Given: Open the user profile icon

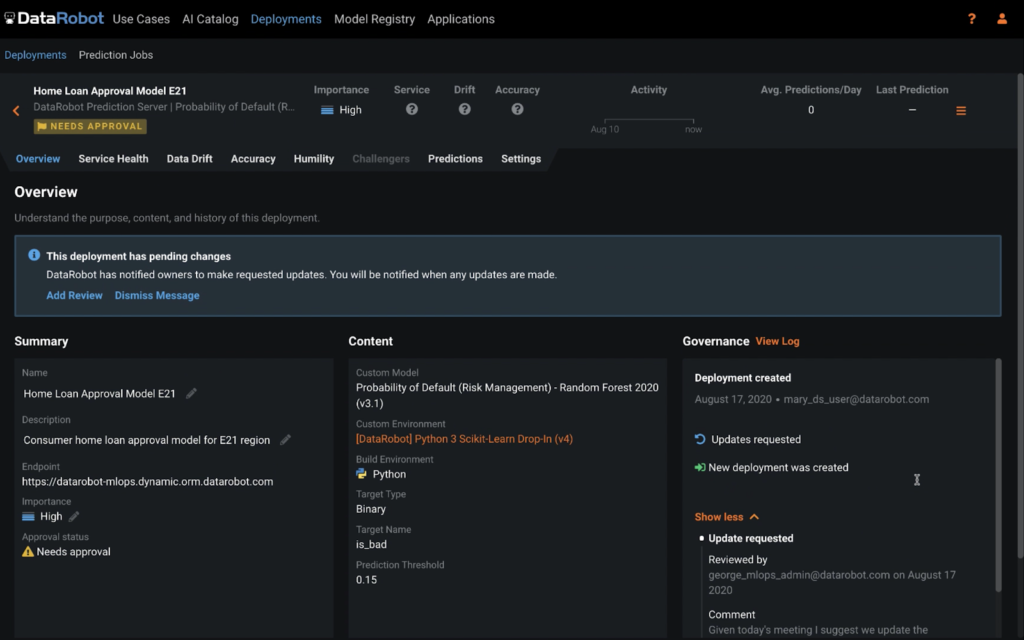Looking at the screenshot, I should [1002, 18].
